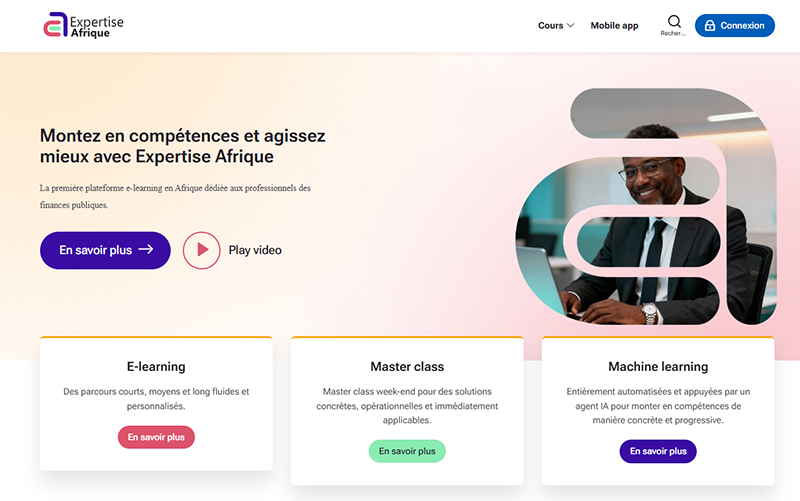The width and height of the screenshot is (800, 501).
Task: Click the Expertise Afrique logo
Action: click(84, 26)
